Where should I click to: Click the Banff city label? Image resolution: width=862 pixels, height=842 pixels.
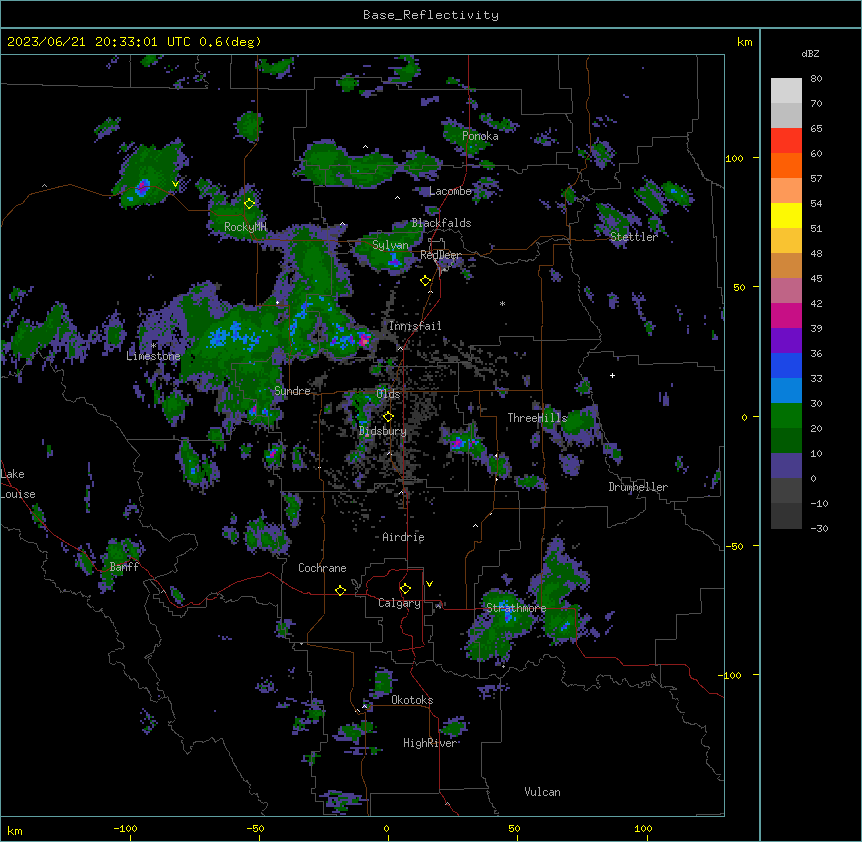coord(124,567)
